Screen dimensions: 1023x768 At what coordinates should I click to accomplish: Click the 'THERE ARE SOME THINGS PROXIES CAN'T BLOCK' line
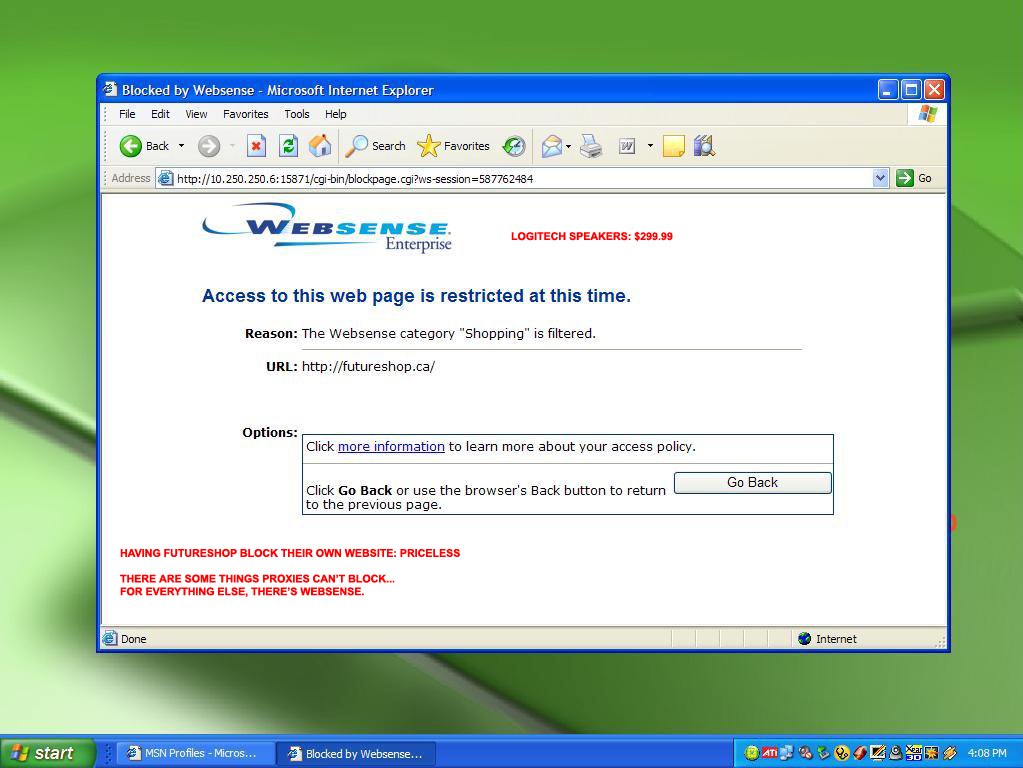pos(257,579)
